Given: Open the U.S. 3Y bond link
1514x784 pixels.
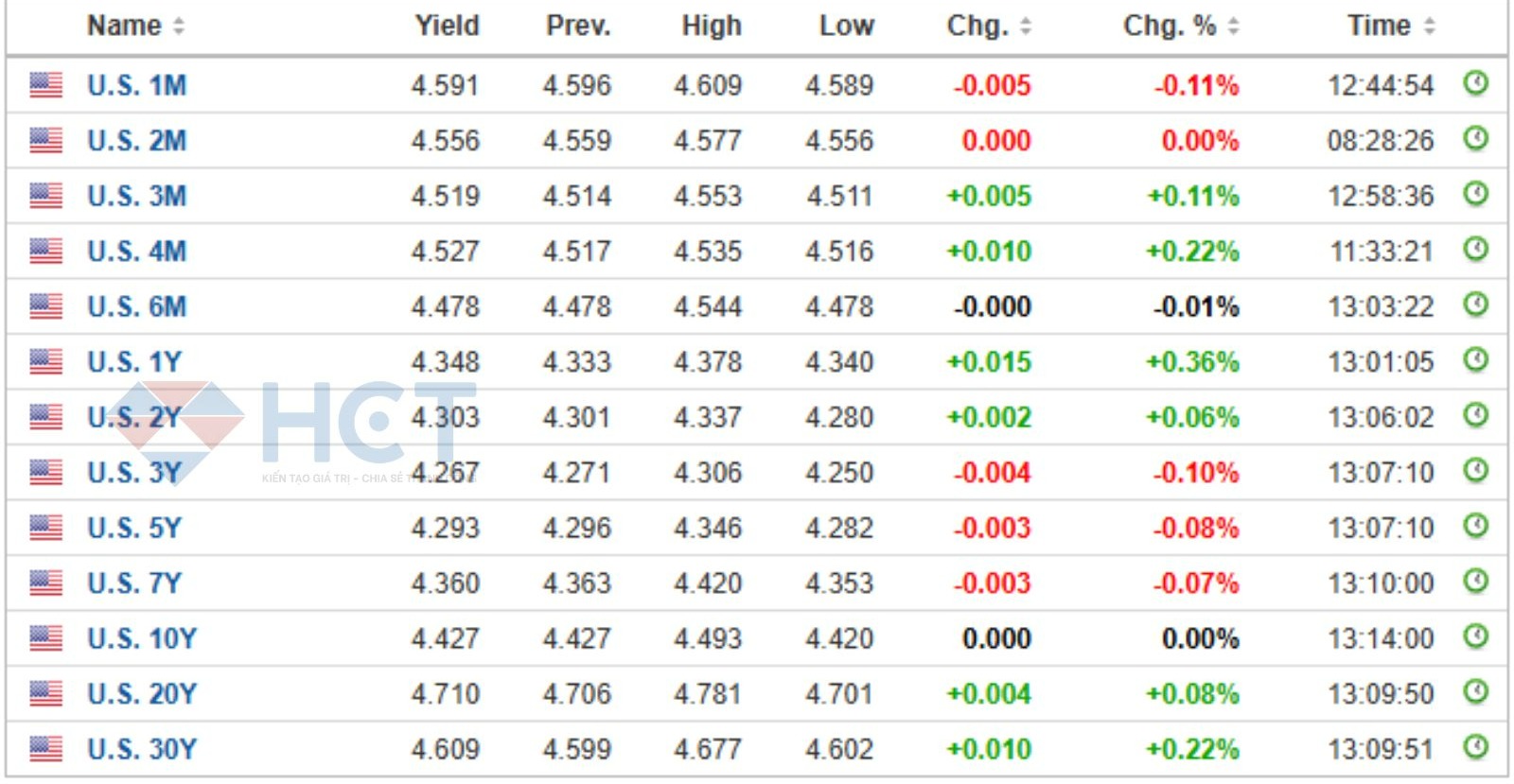Looking at the screenshot, I should 133,473.
